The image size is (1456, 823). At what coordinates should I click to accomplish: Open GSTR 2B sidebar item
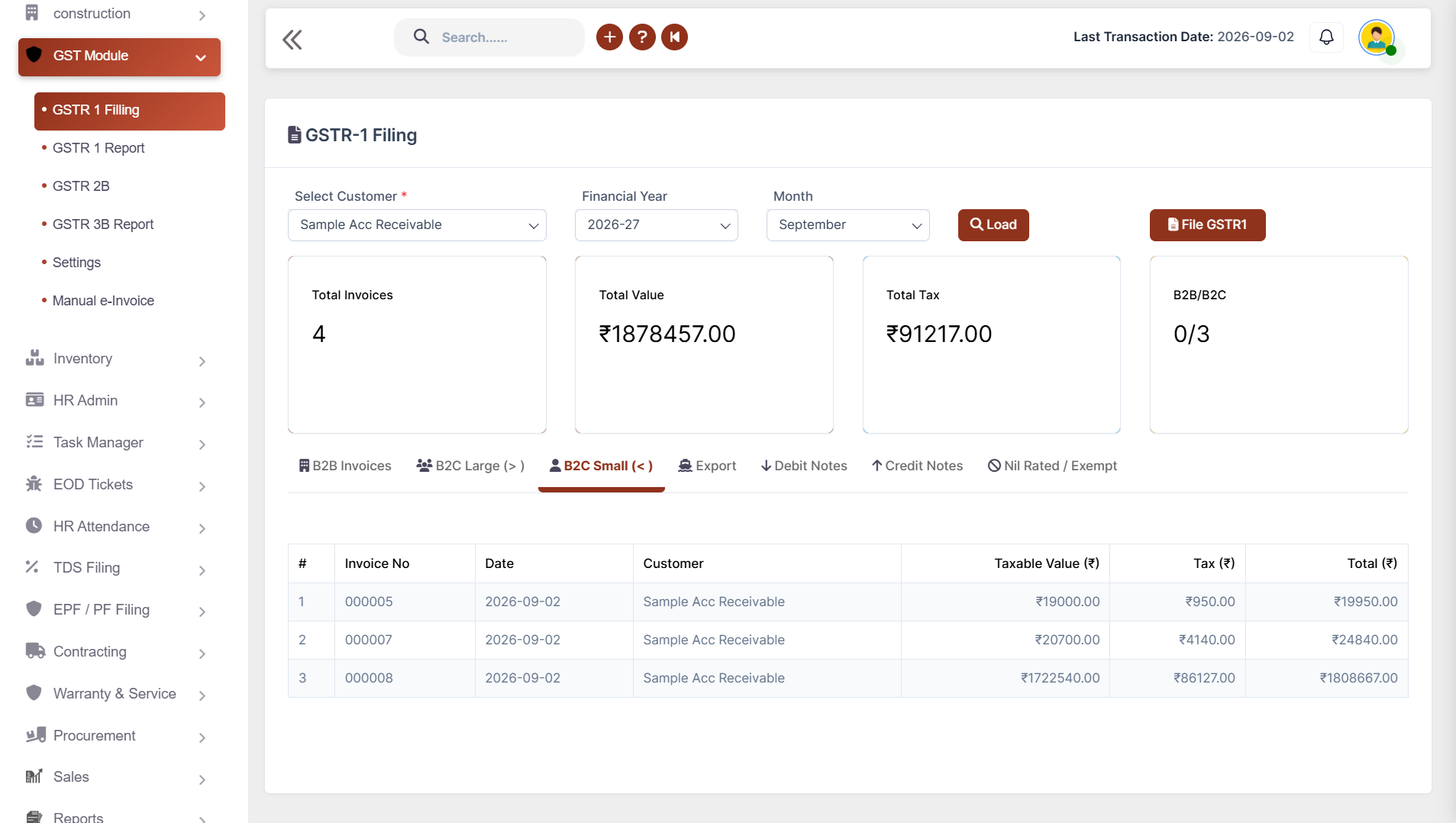coord(81,186)
